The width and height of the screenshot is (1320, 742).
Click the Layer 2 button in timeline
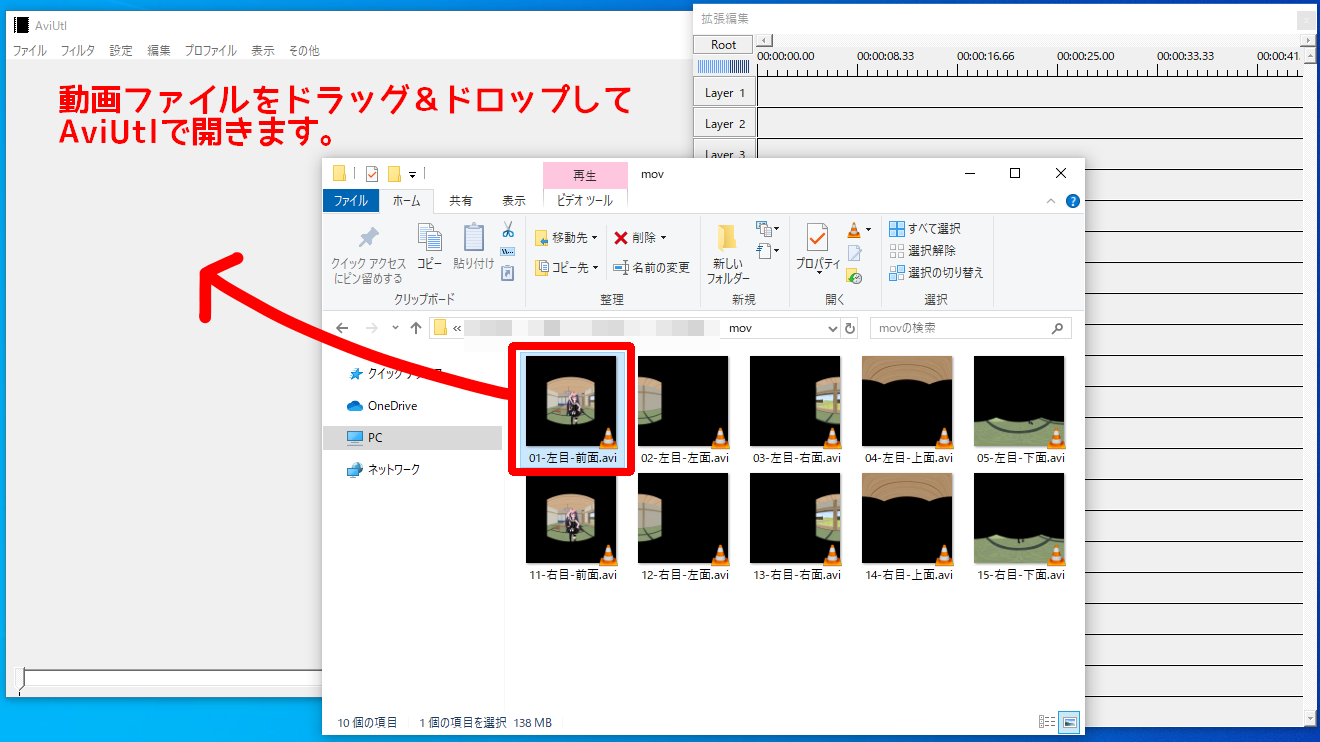coord(725,124)
